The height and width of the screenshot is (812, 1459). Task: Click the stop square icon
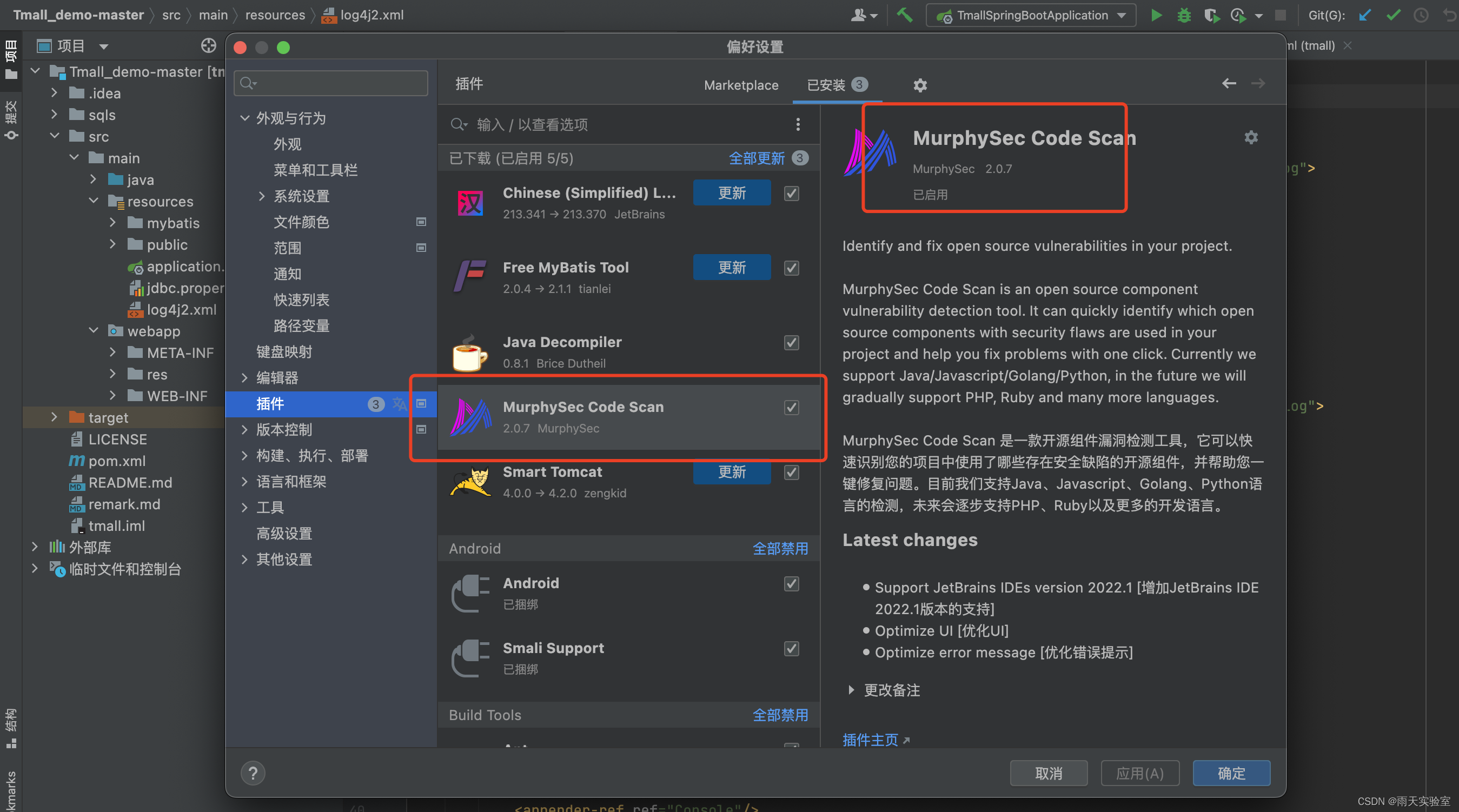tap(1280, 15)
